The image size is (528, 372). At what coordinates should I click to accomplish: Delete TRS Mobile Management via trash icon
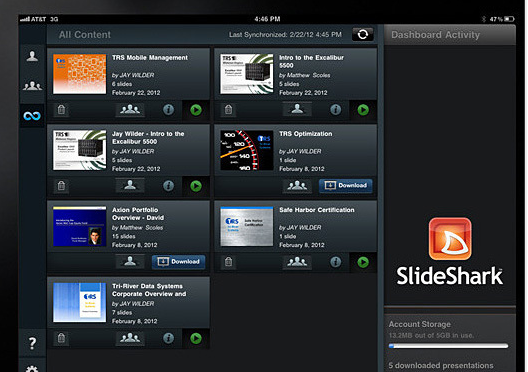tap(61, 110)
